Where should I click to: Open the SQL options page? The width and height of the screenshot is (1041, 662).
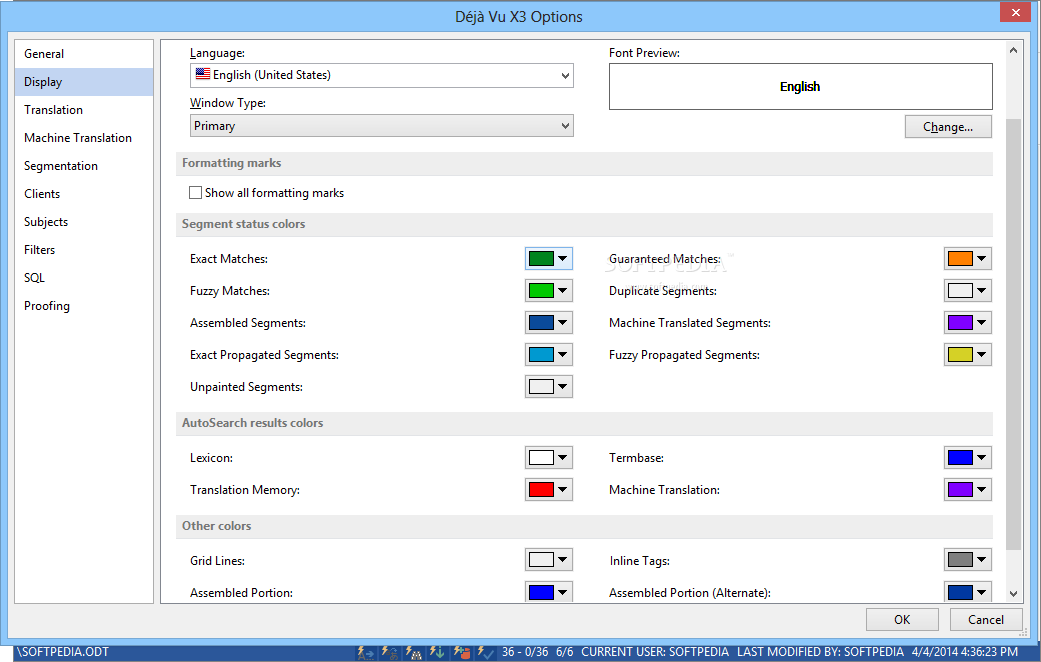point(84,278)
